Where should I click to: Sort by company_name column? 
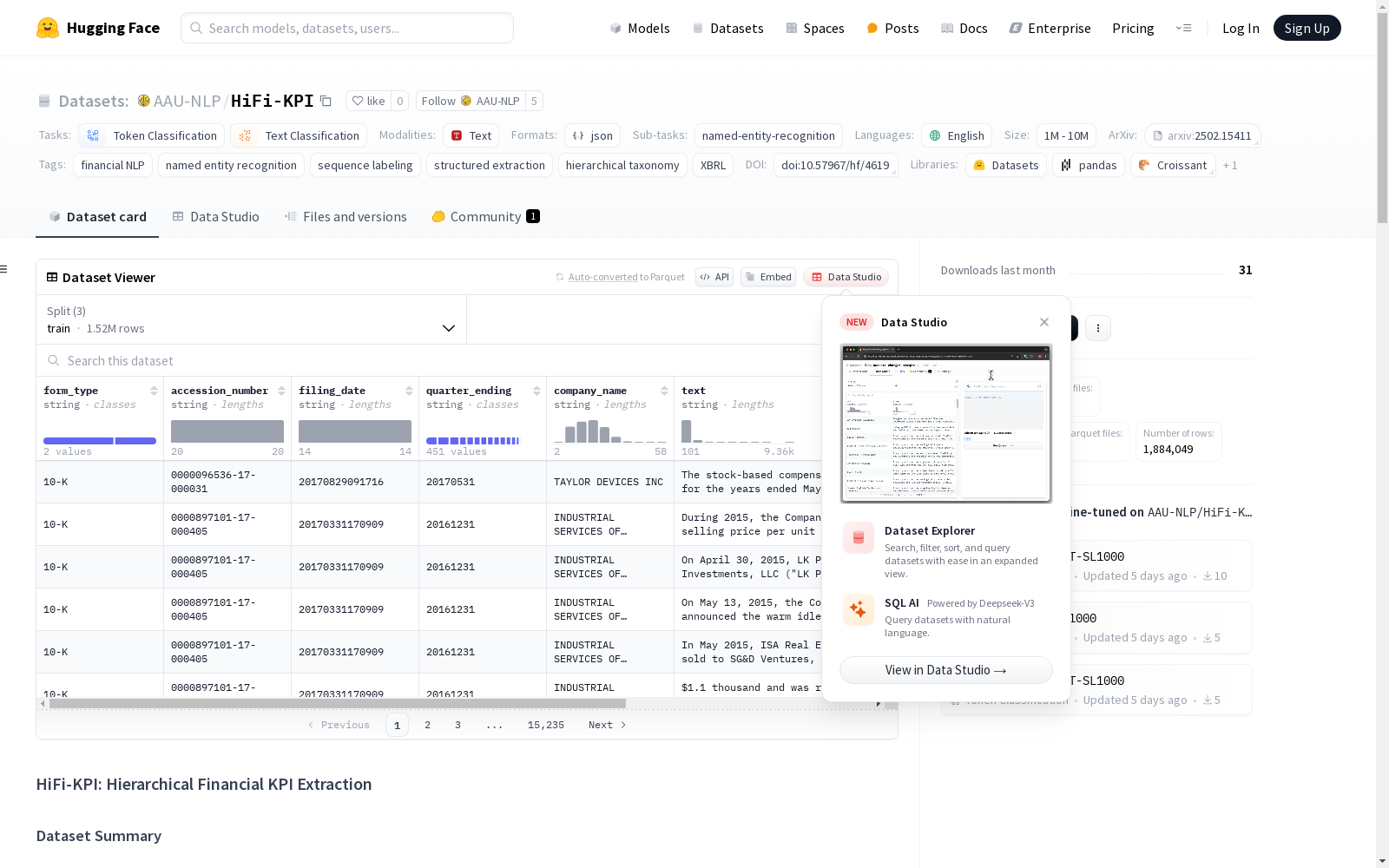tap(664, 391)
